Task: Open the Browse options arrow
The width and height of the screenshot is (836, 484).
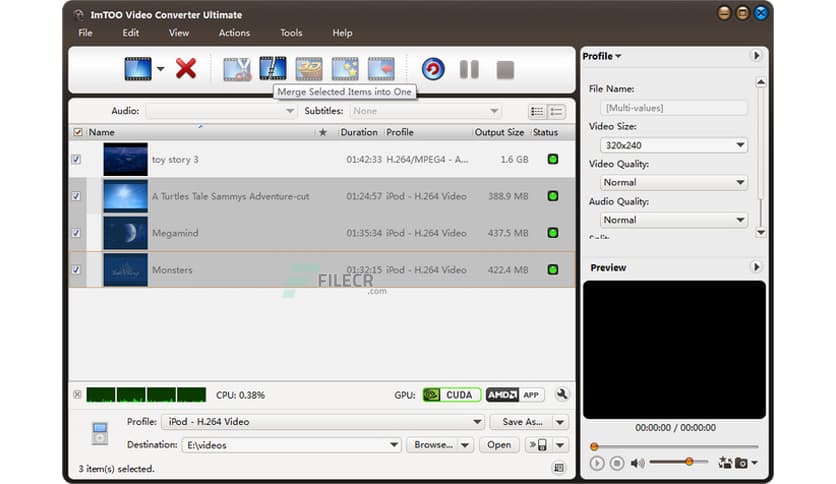Action: point(465,445)
